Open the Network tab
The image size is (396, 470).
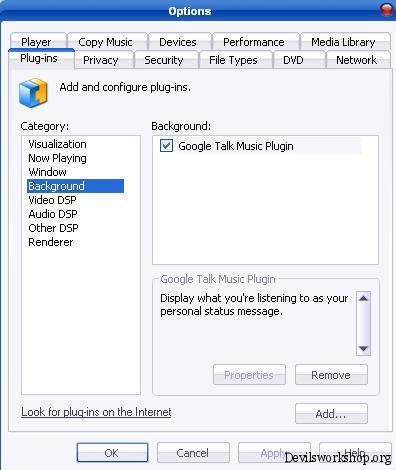pos(357,60)
